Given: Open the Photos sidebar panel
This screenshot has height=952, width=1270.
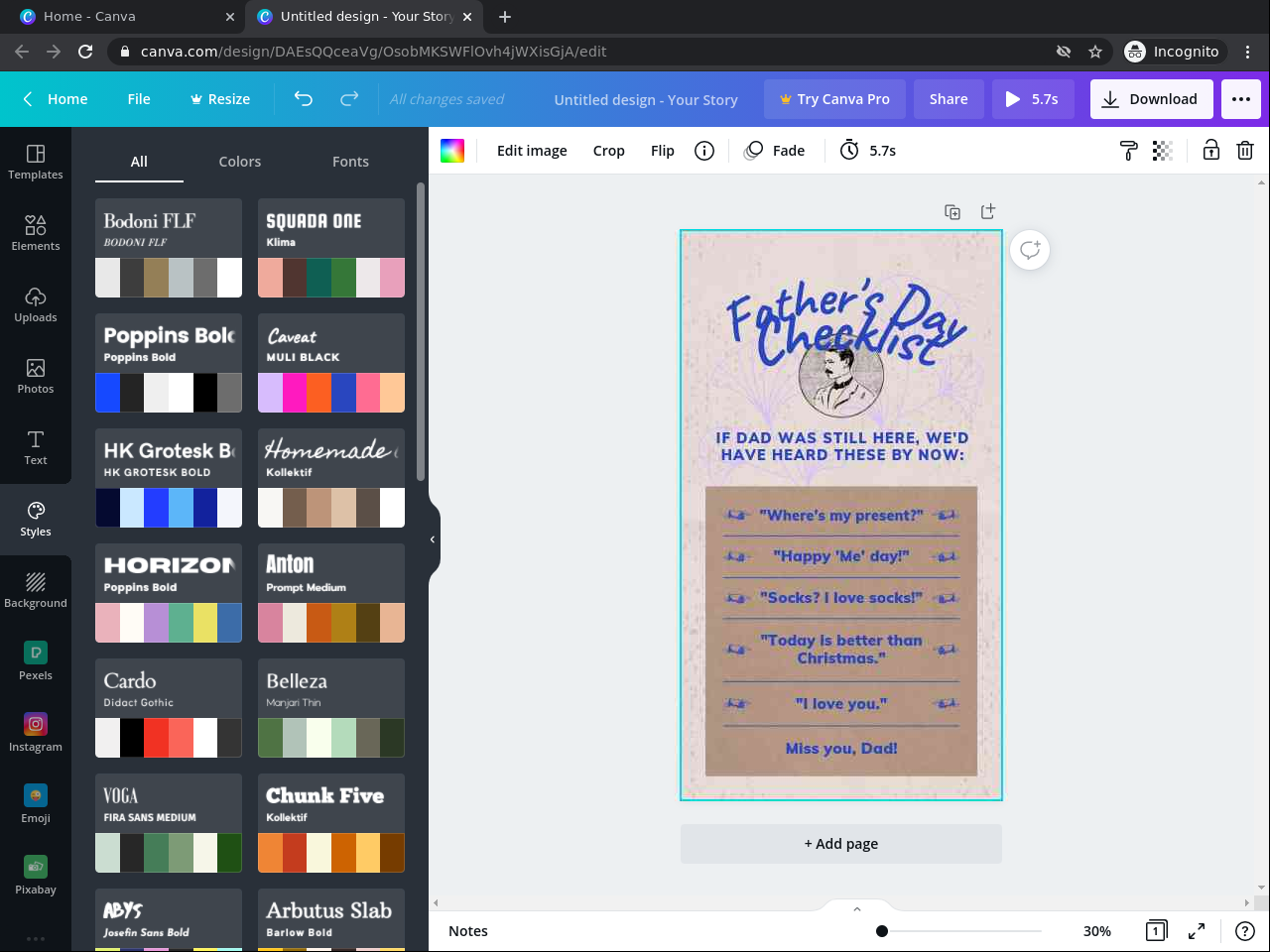Looking at the screenshot, I should (36, 376).
